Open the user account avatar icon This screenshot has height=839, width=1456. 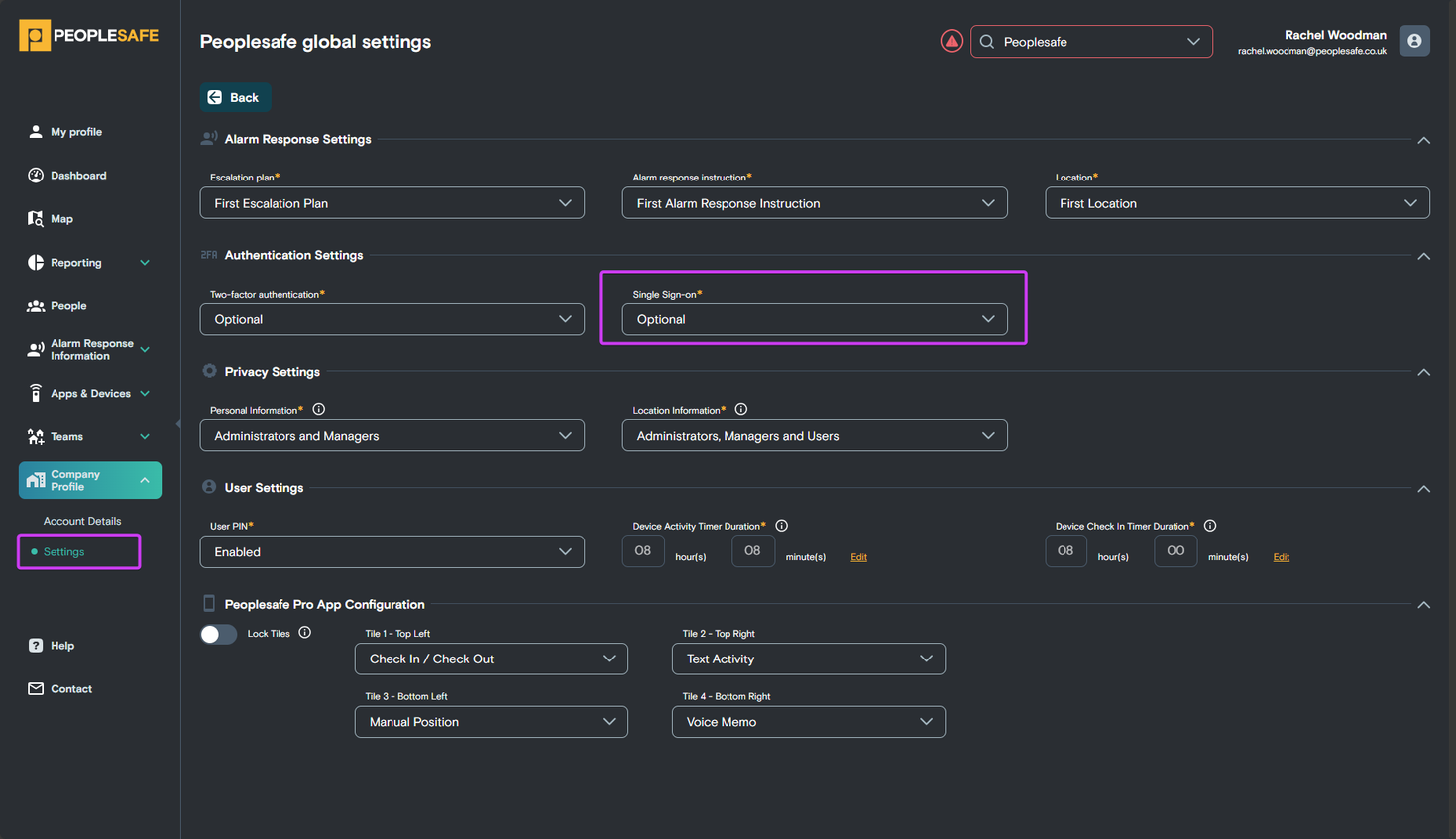click(1414, 41)
